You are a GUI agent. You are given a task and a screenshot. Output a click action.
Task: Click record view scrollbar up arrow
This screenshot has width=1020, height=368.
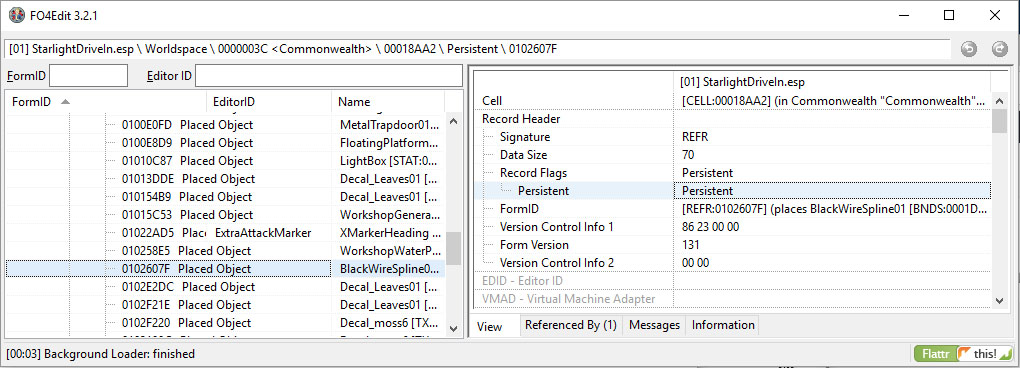1000,101
